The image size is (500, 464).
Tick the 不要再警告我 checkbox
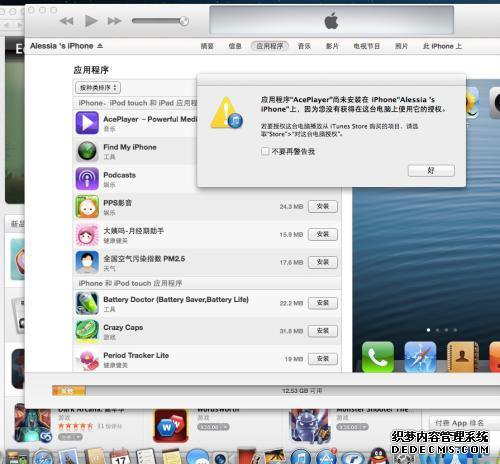click(x=265, y=151)
